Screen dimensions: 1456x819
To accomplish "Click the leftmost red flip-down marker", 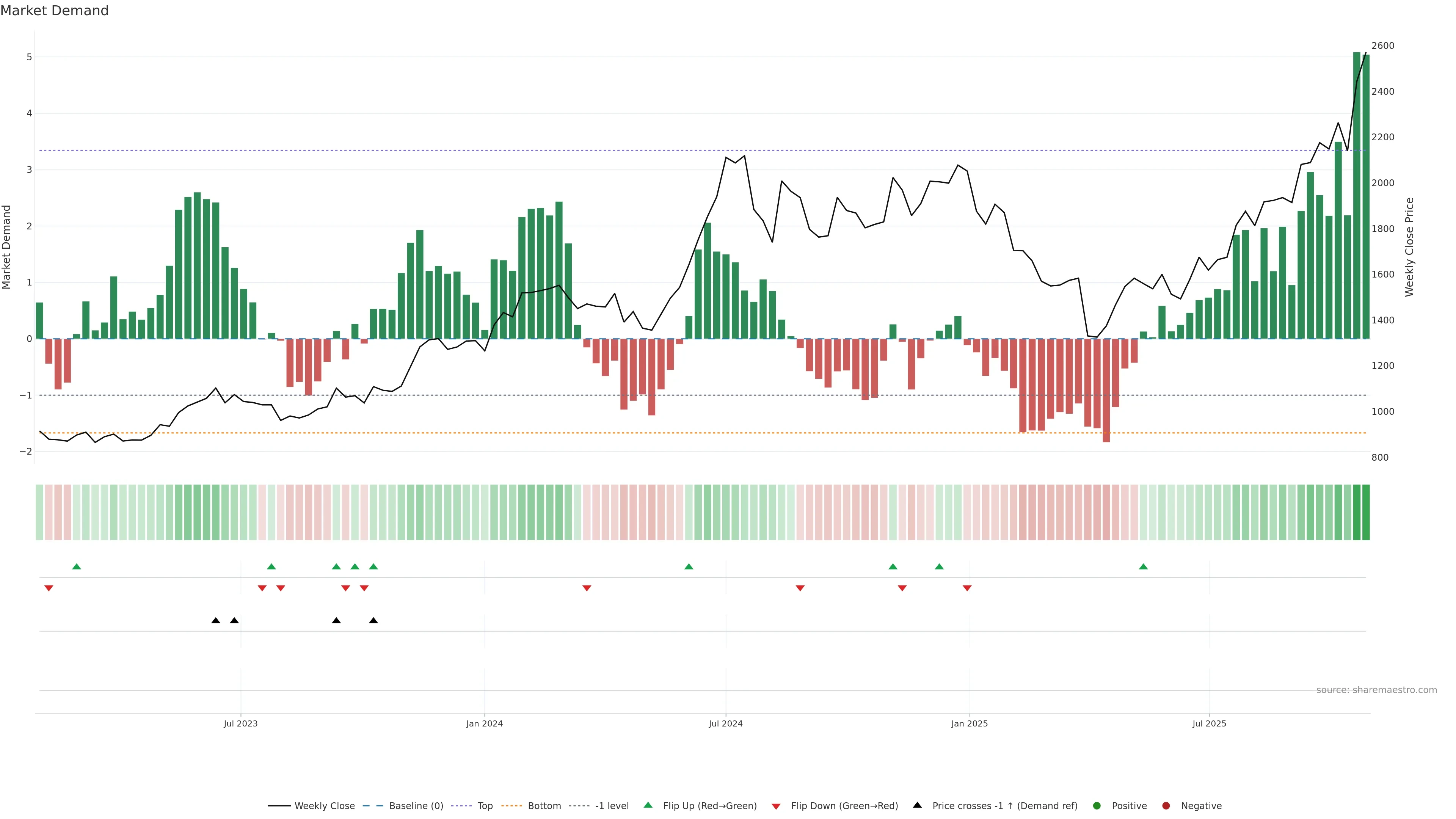I will [49, 588].
